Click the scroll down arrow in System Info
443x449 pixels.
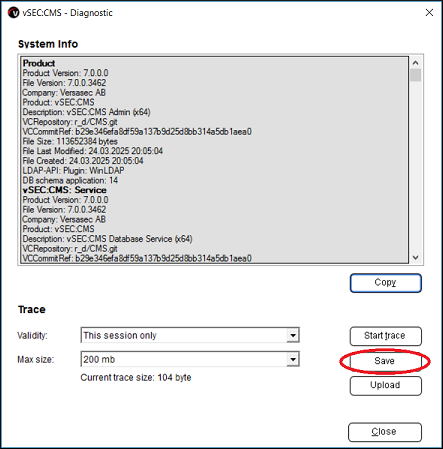click(415, 257)
